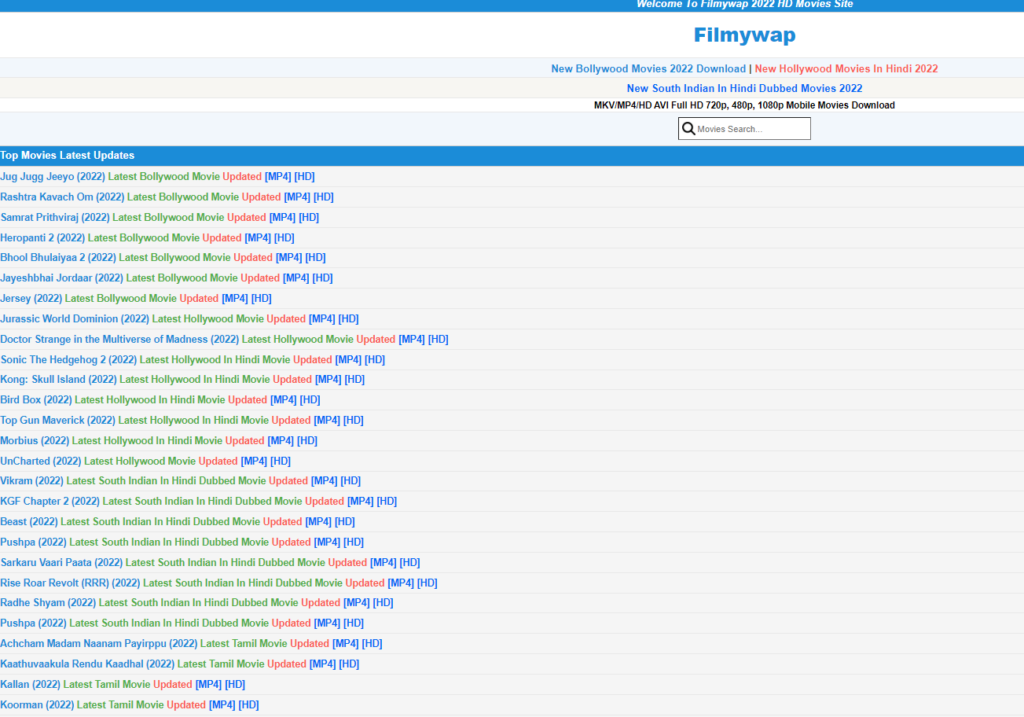This screenshot has width=1024, height=717.
Task: Open Kaathuvaakula Rendu Kaadhal (2022) link
Action: (x=180, y=663)
